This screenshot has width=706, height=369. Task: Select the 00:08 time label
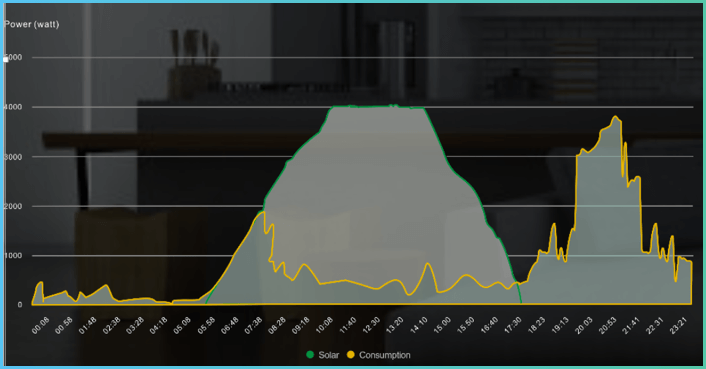[x=41, y=325]
